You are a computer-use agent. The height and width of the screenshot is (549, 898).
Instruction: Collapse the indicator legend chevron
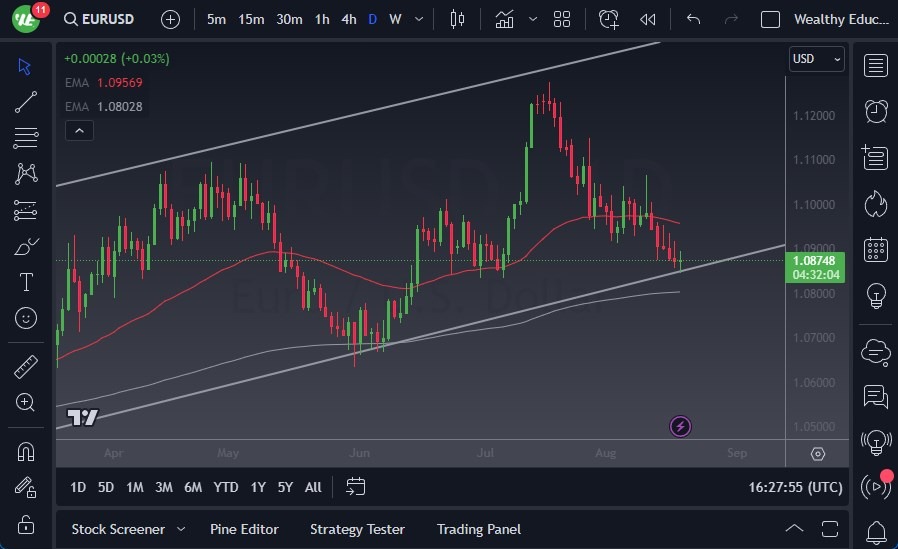(x=78, y=130)
